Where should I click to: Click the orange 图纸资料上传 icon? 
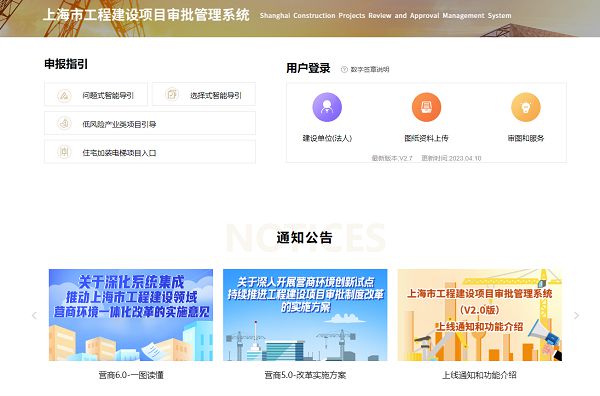426,107
